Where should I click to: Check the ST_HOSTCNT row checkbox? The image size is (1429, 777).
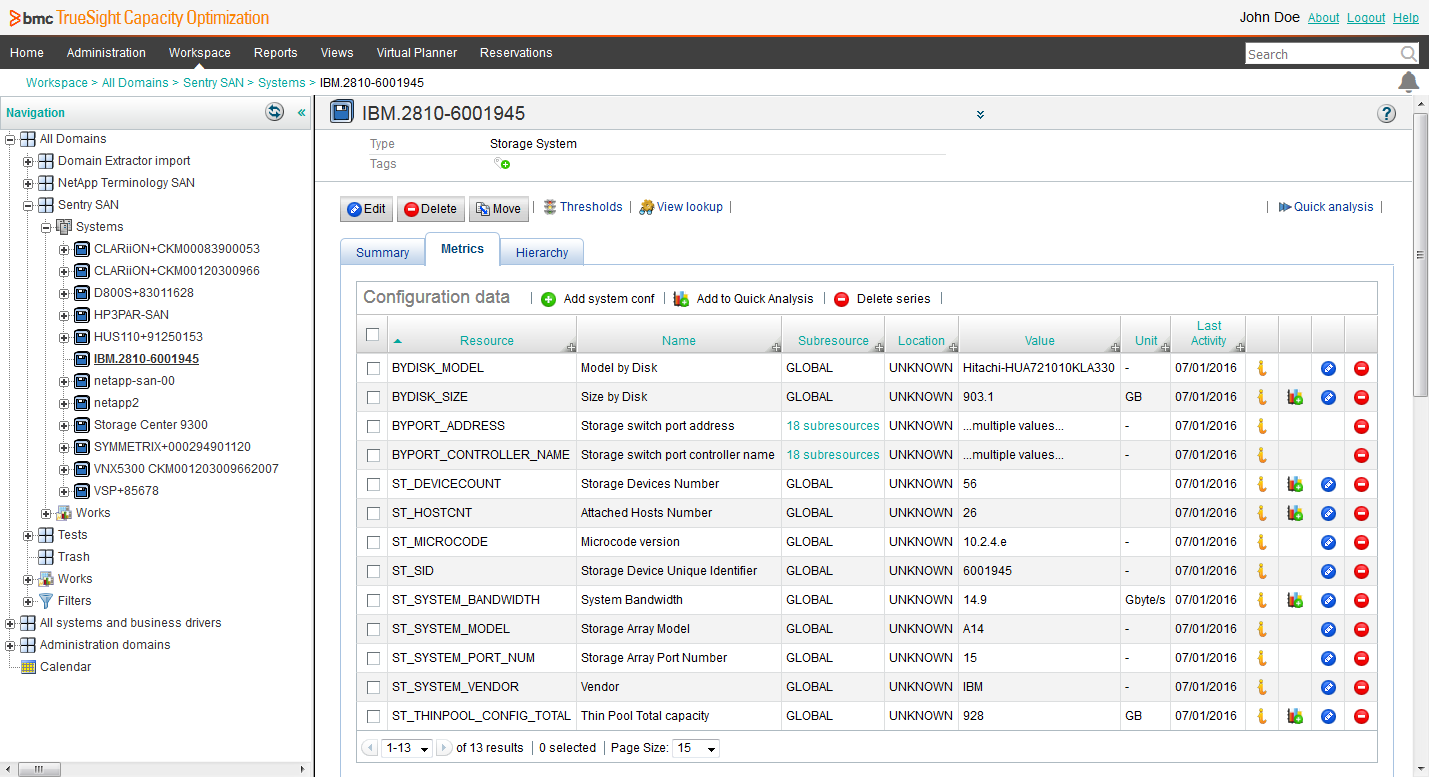373,513
